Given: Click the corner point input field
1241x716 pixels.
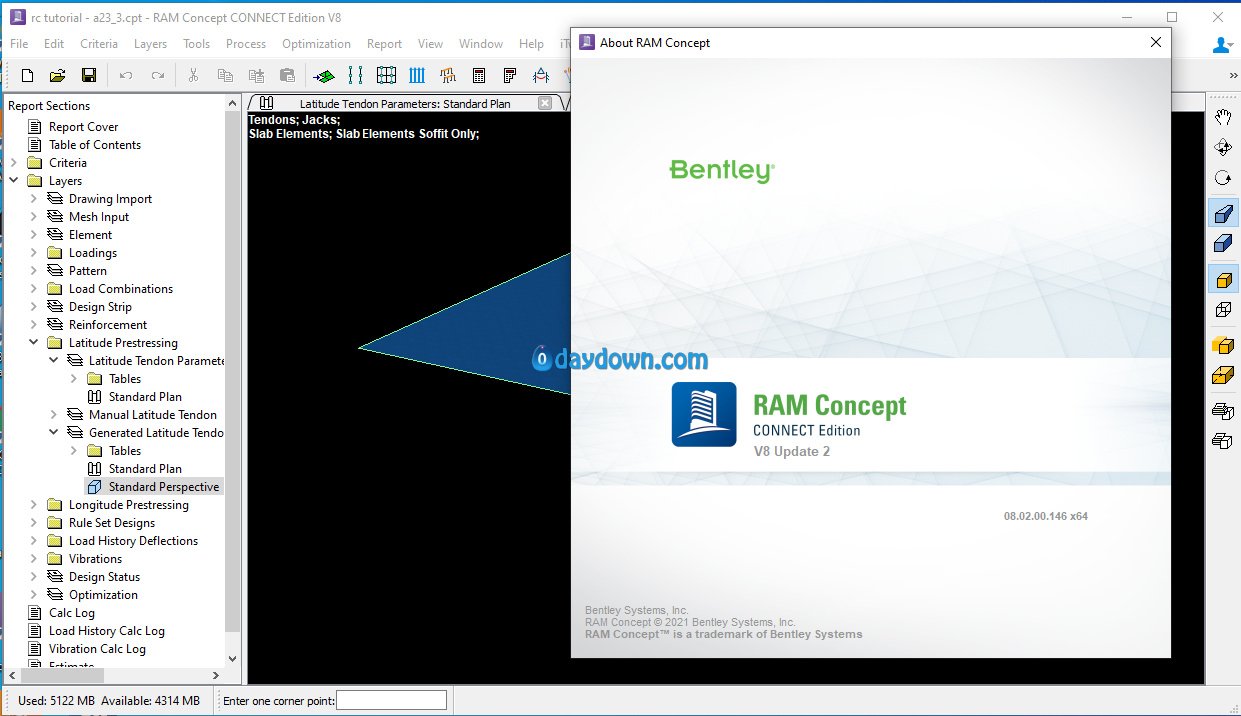Looking at the screenshot, I should click(391, 700).
